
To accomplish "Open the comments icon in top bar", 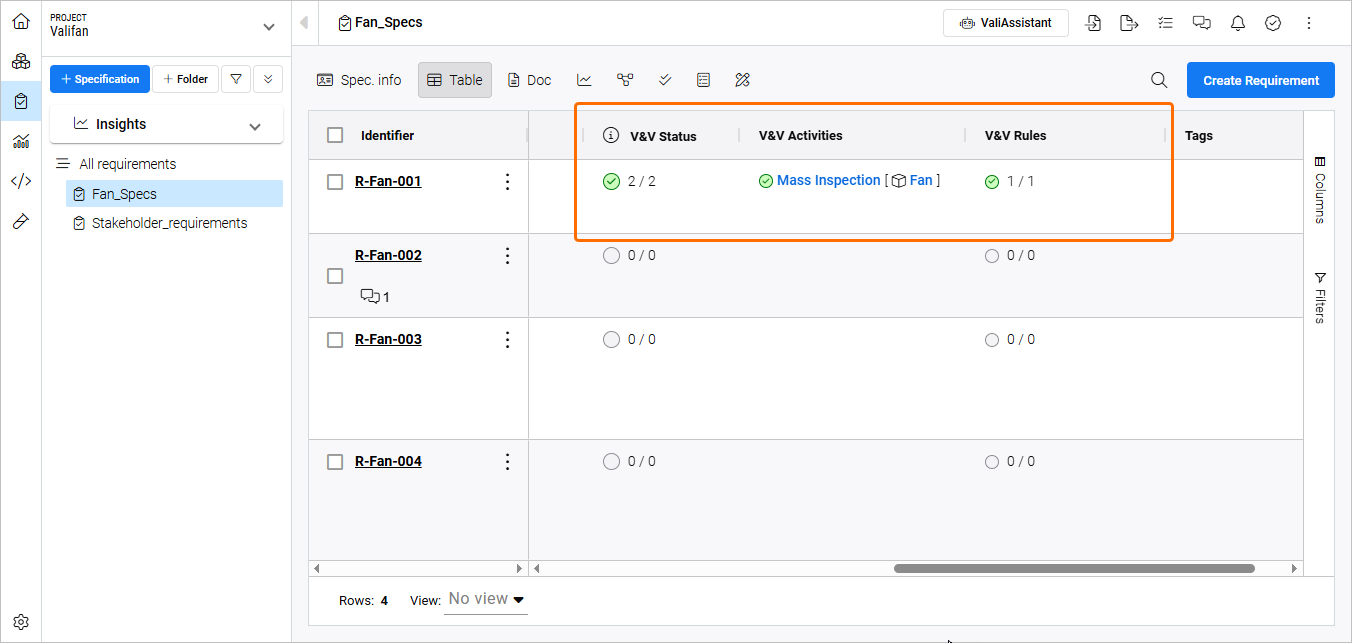I will [x=1202, y=23].
